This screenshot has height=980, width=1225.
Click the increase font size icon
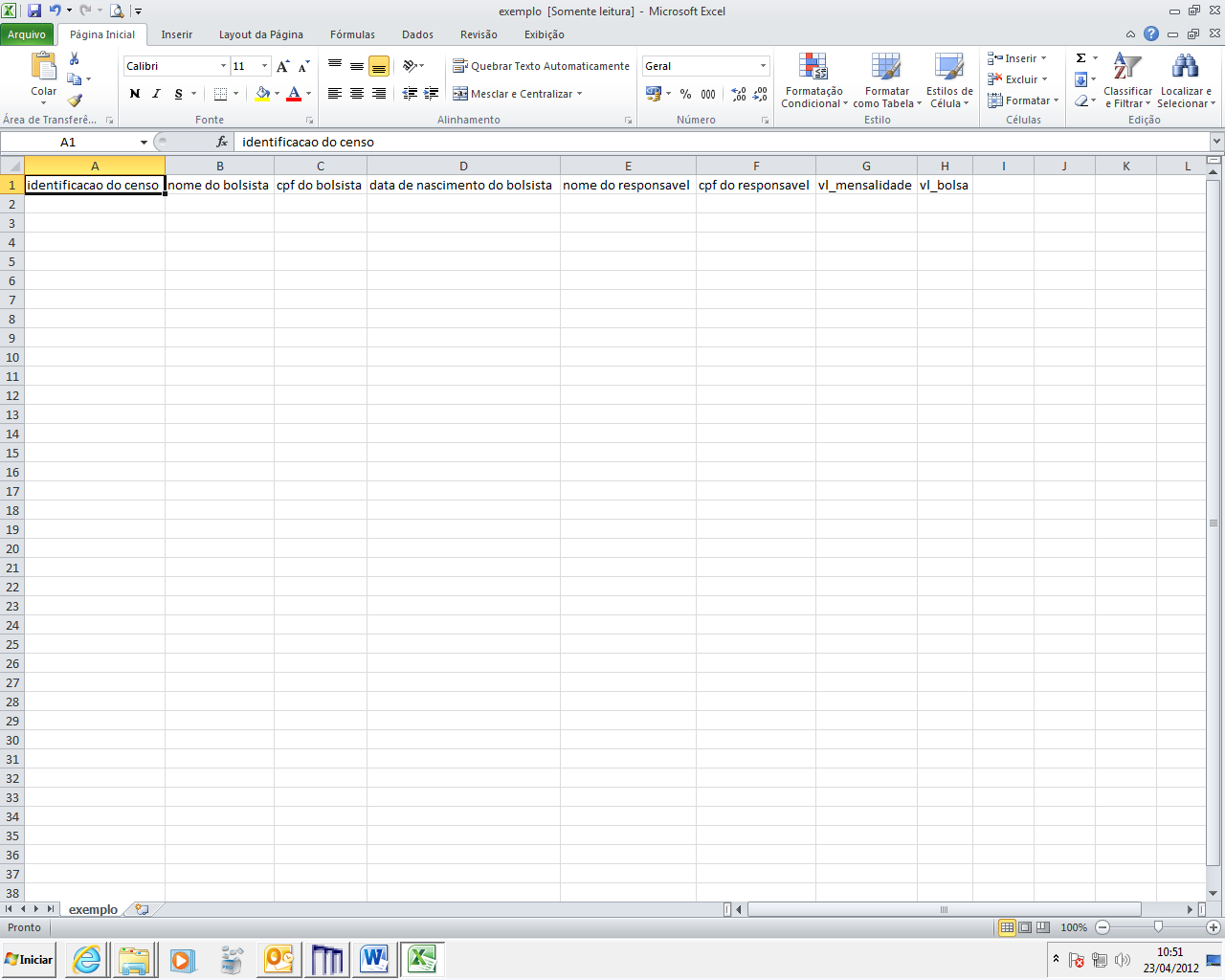click(x=282, y=66)
